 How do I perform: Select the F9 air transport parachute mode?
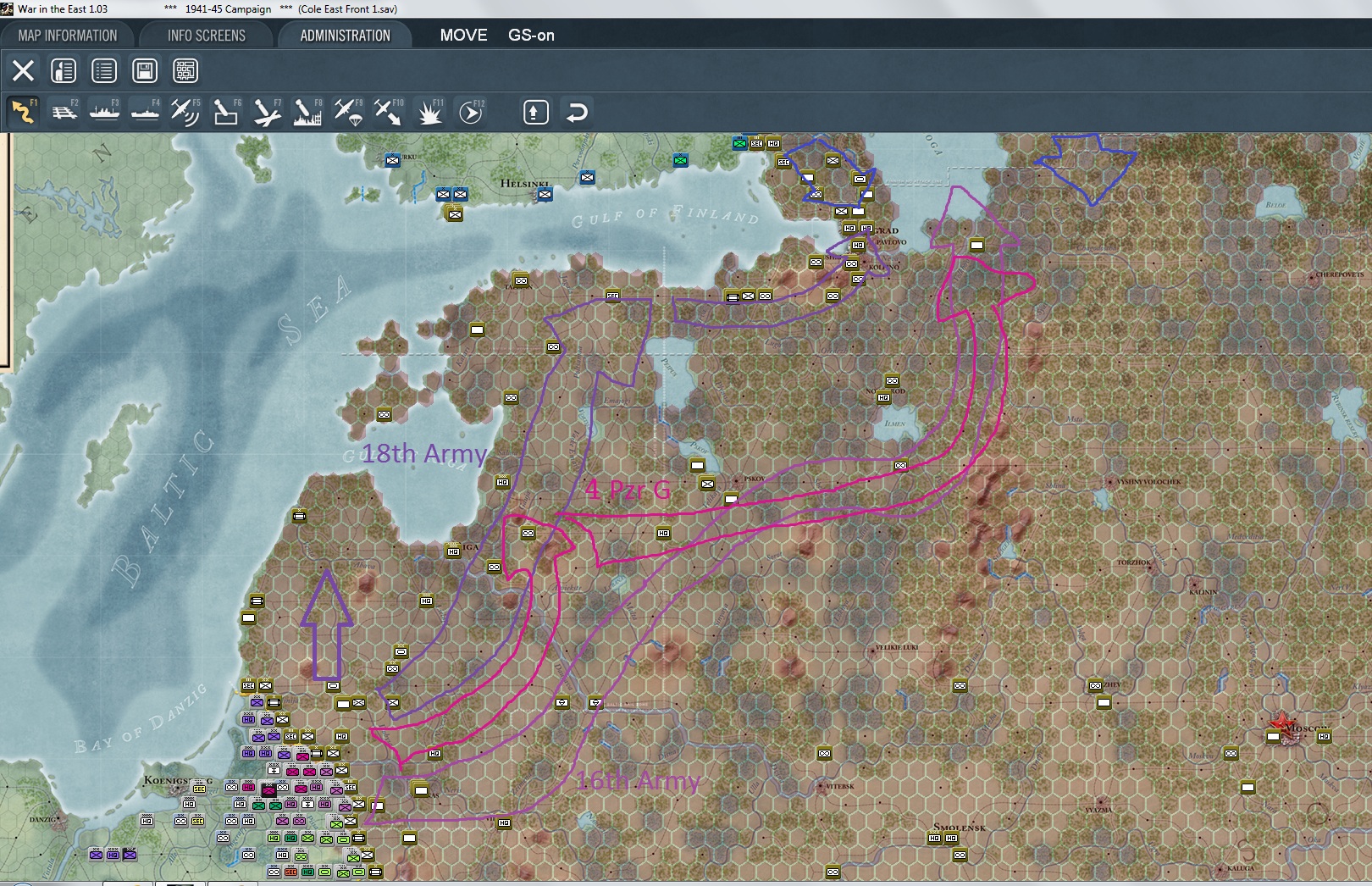tap(348, 112)
